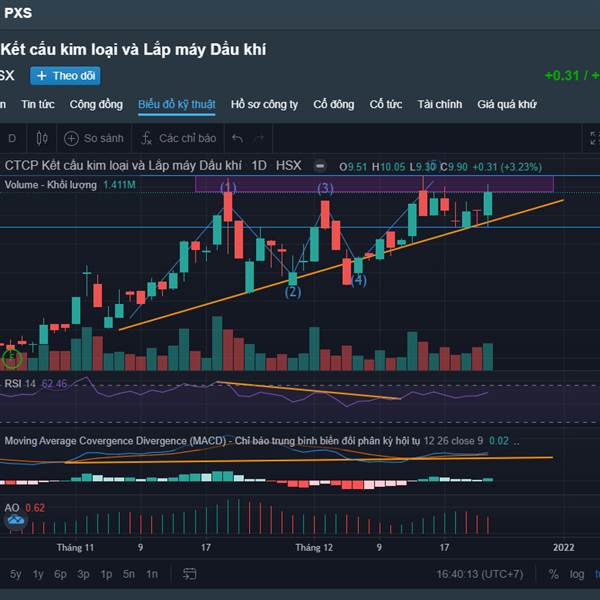Open the D timeframe interval dropdown
Image resolution: width=600 pixels, height=600 pixels.
click(x=12, y=139)
